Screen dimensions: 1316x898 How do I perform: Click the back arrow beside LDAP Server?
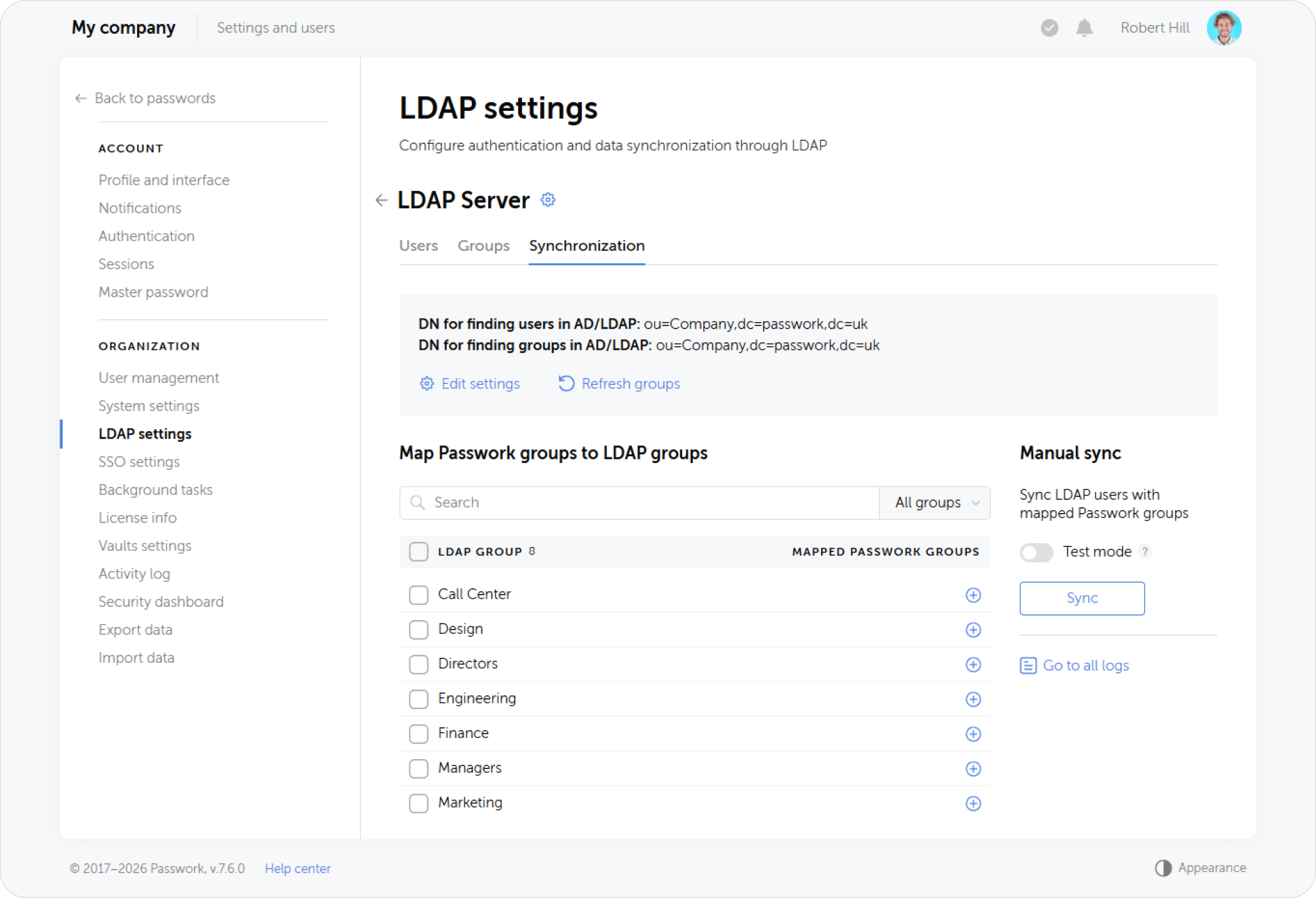tap(382, 200)
